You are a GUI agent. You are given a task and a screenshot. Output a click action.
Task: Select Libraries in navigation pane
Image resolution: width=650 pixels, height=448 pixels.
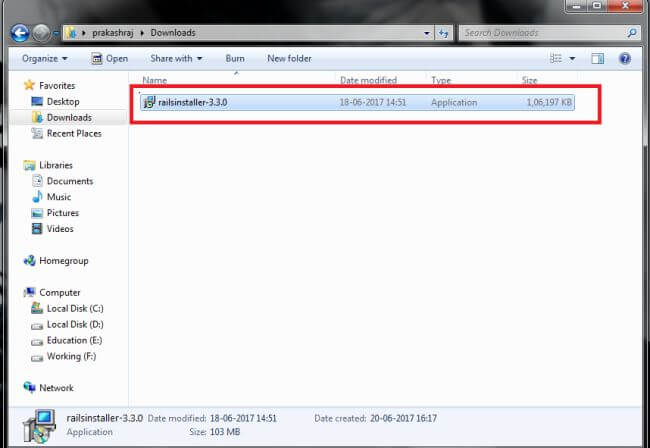(x=56, y=165)
